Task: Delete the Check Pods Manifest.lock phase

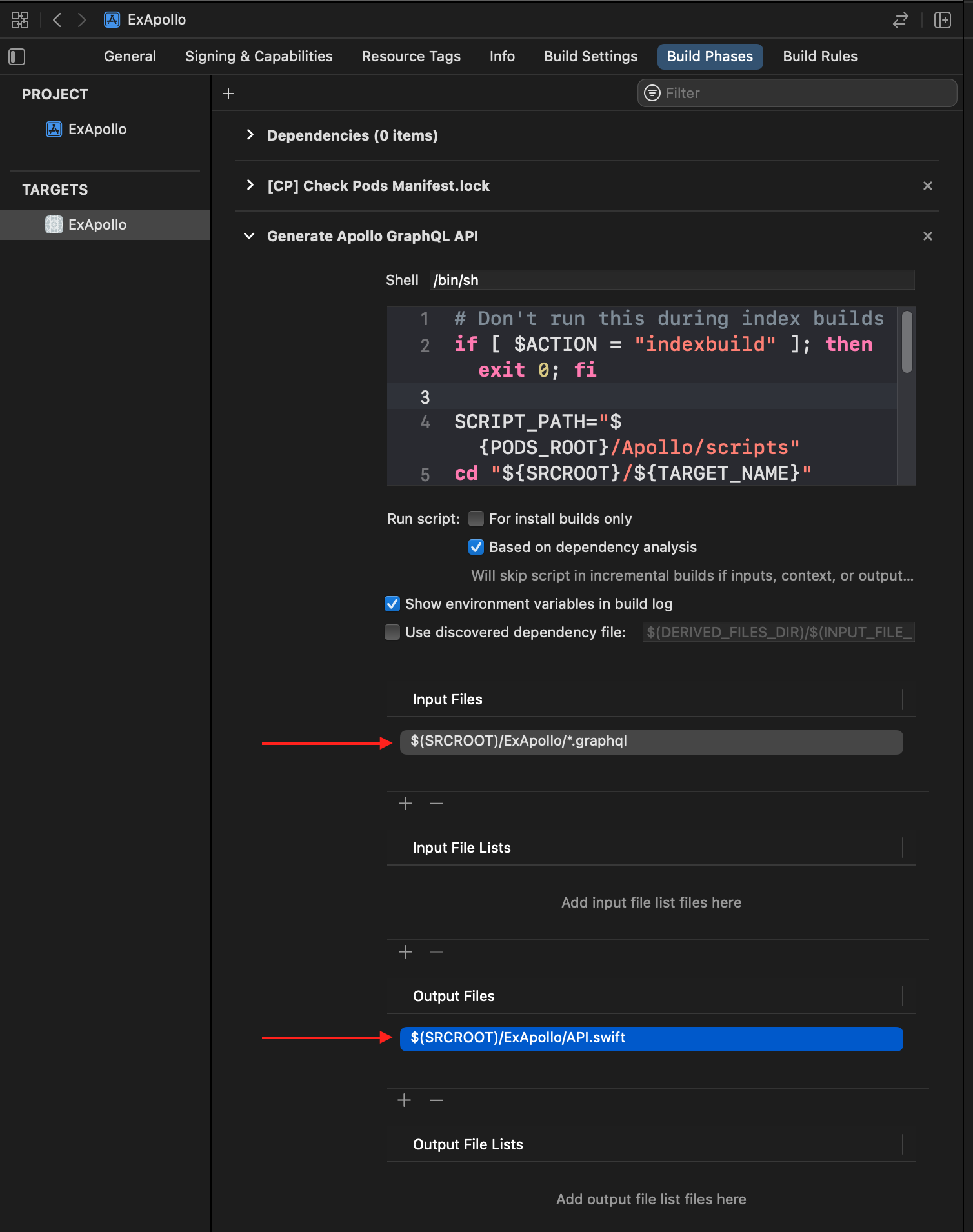Action: tap(928, 186)
